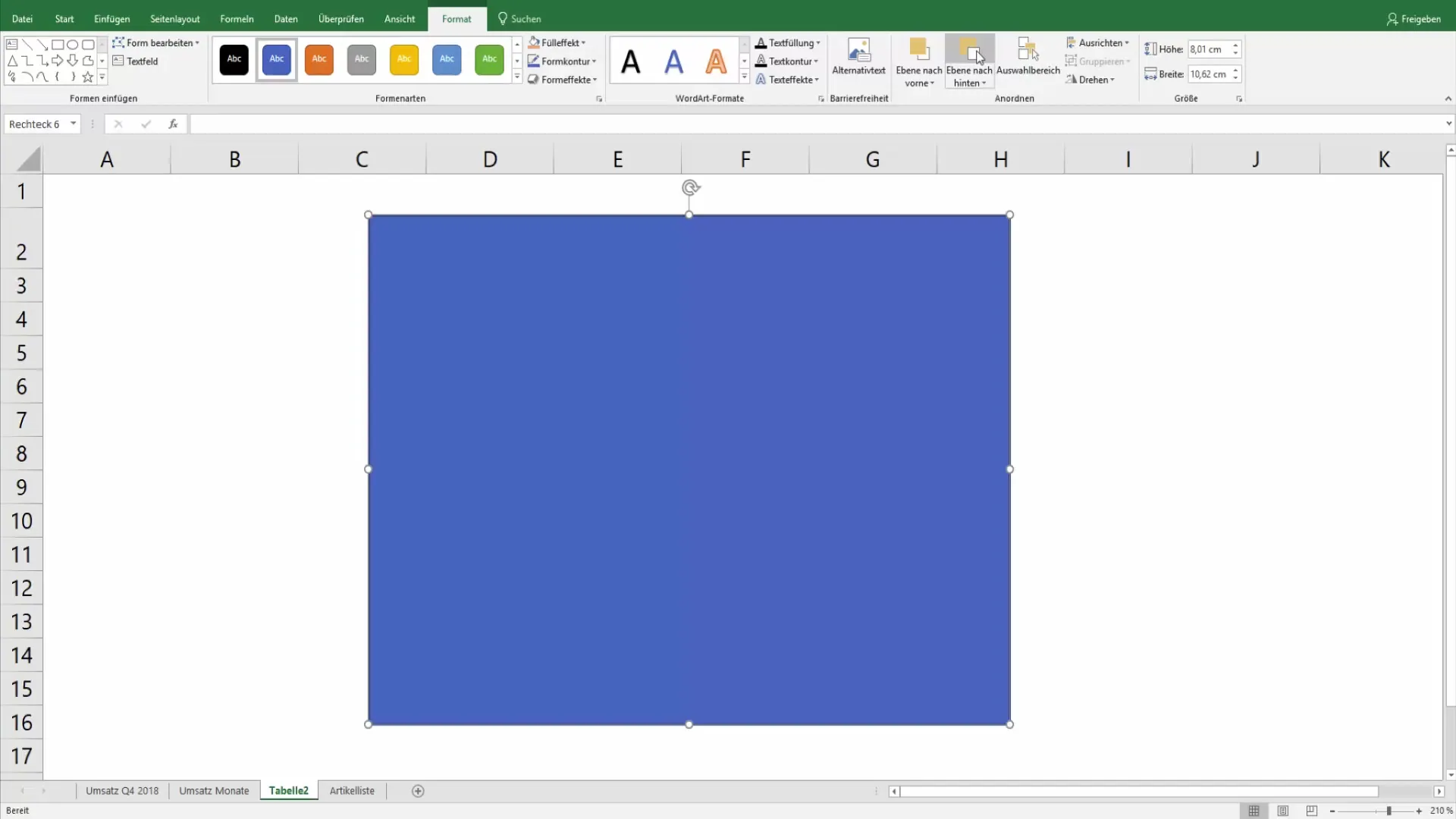Screen dimensions: 1456x819
Task: Select the text box shape icon in the shapes gallery
Action: (12, 44)
